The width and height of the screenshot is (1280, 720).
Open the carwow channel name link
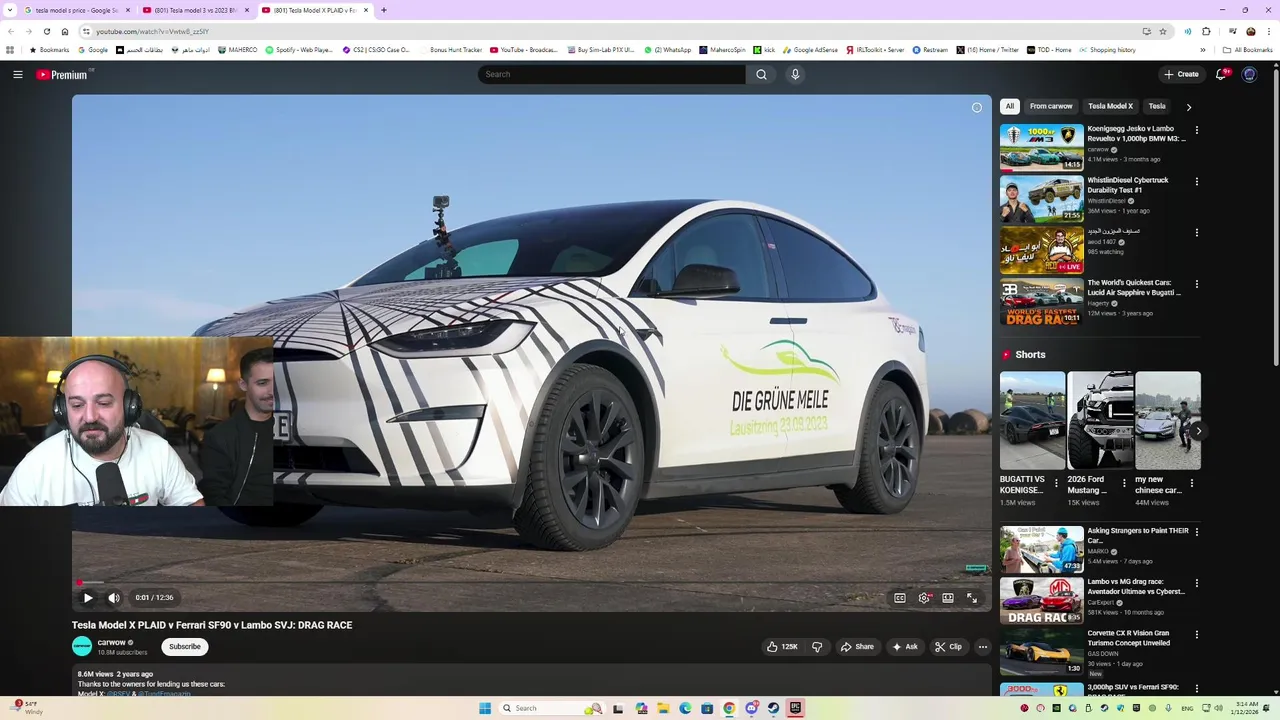pos(111,643)
